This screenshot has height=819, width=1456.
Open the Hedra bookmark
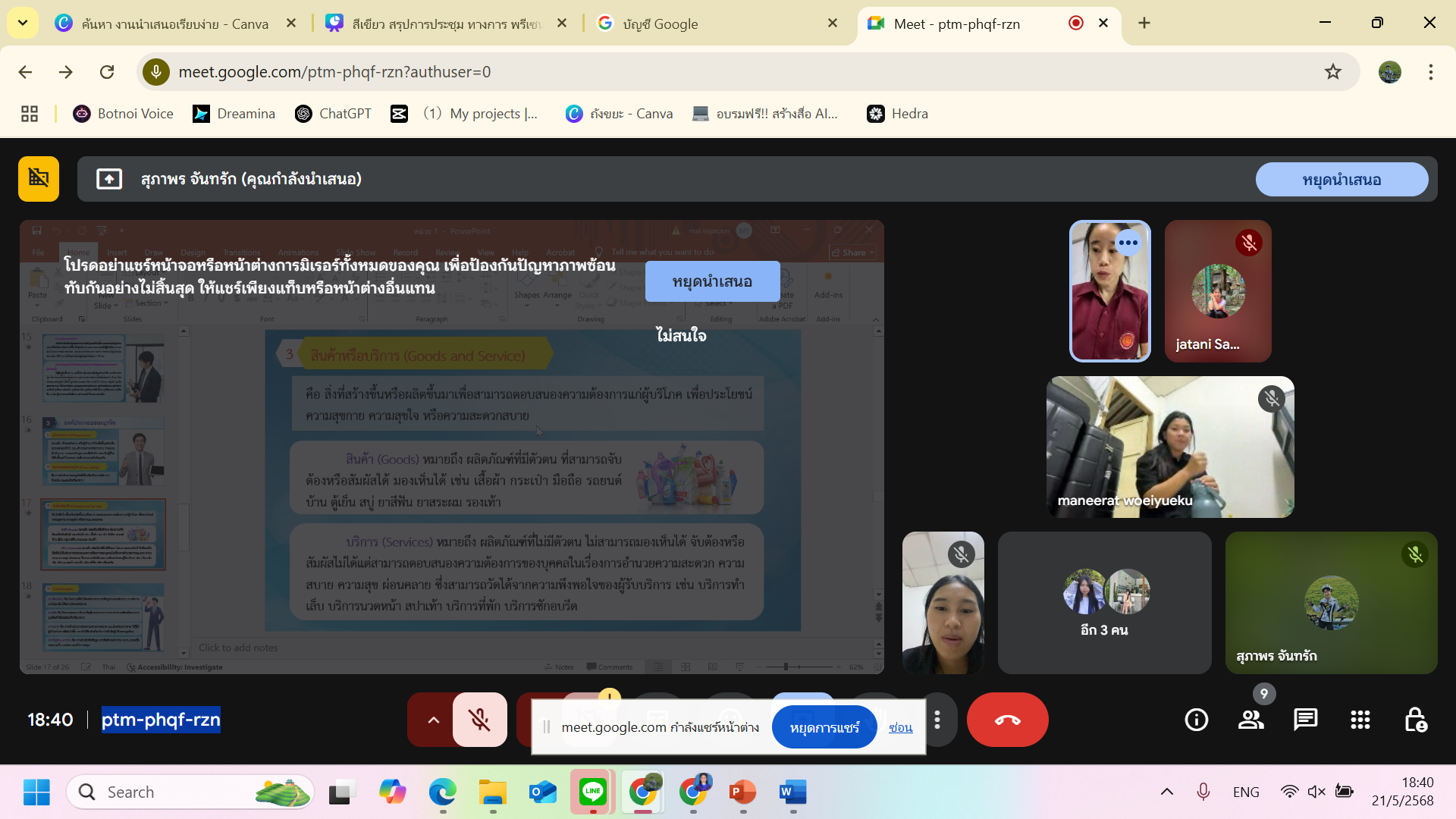[x=898, y=114]
